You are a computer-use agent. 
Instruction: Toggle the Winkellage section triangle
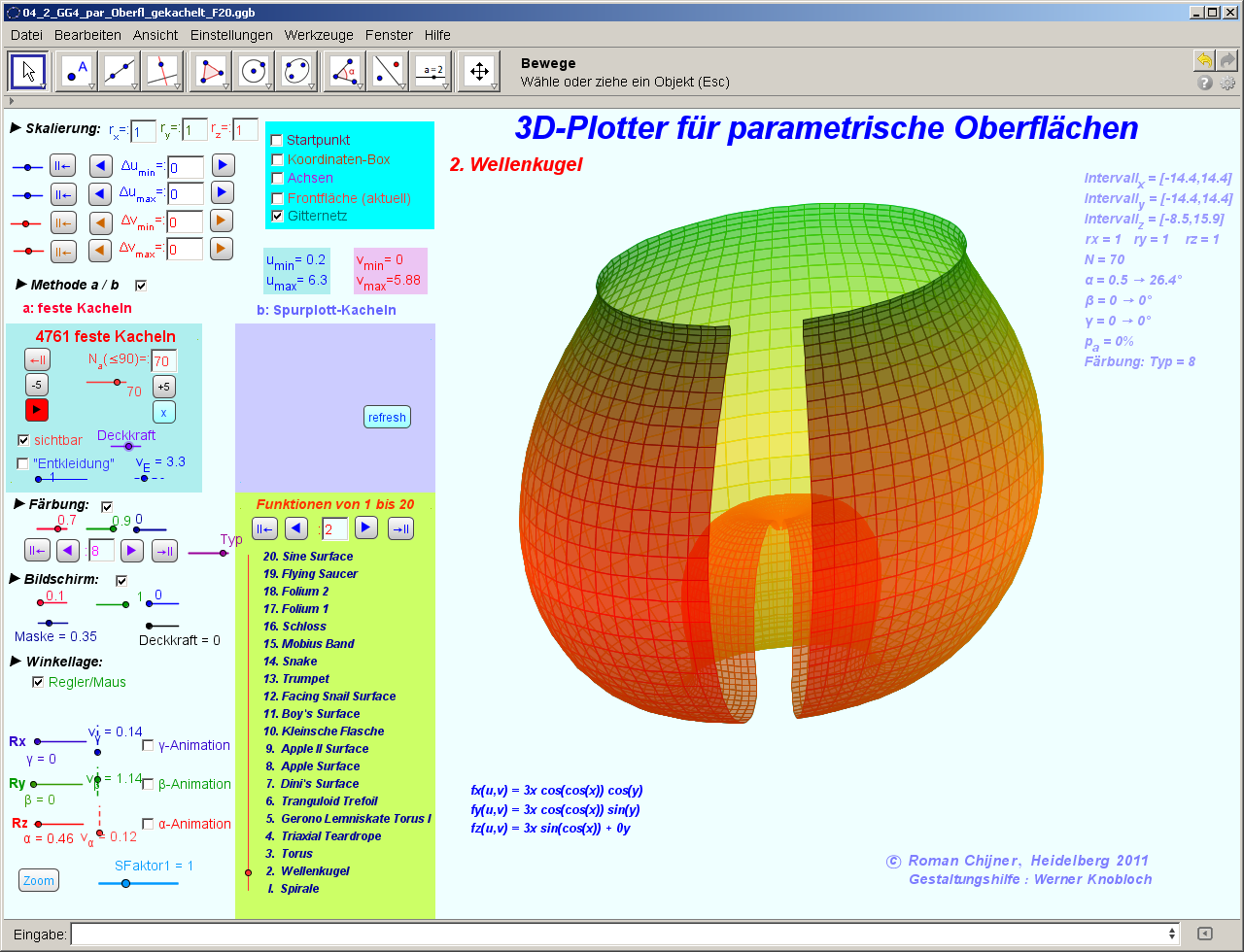coord(16,661)
